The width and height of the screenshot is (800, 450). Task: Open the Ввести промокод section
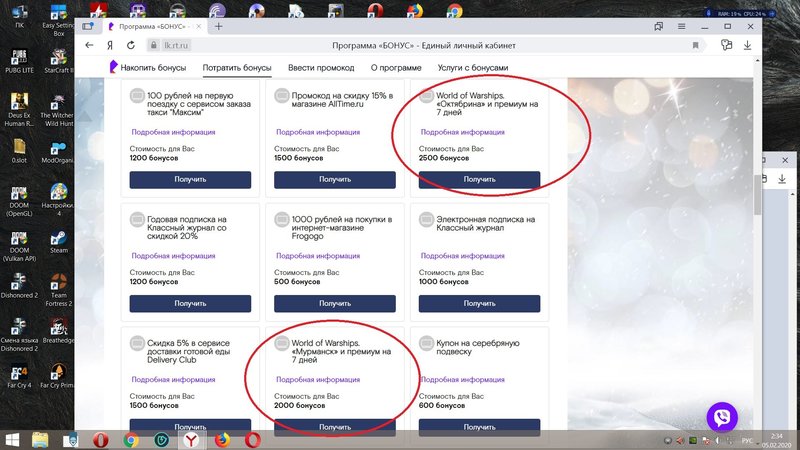point(321,67)
